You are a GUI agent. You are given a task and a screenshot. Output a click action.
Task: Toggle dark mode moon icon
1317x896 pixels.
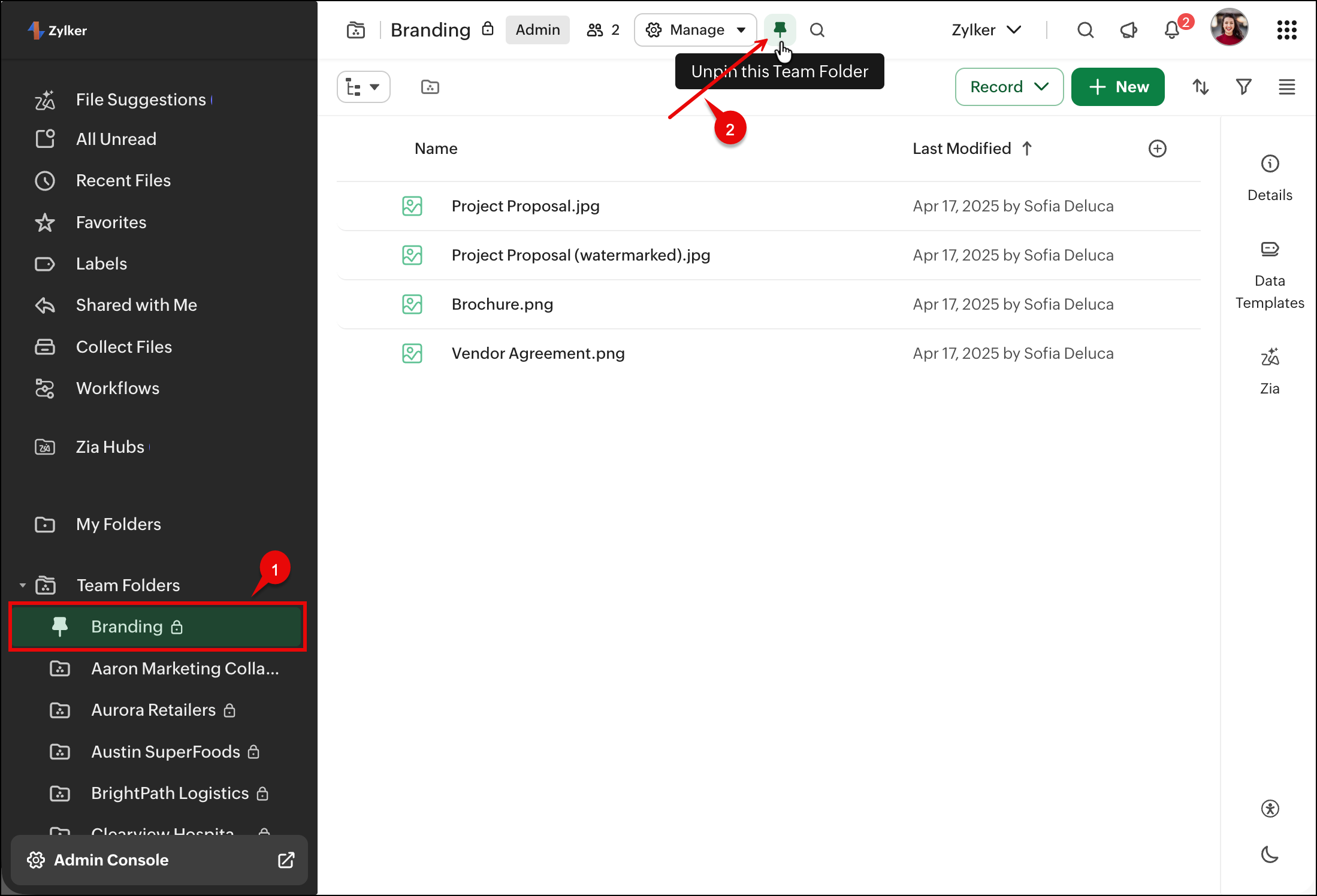(1269, 854)
